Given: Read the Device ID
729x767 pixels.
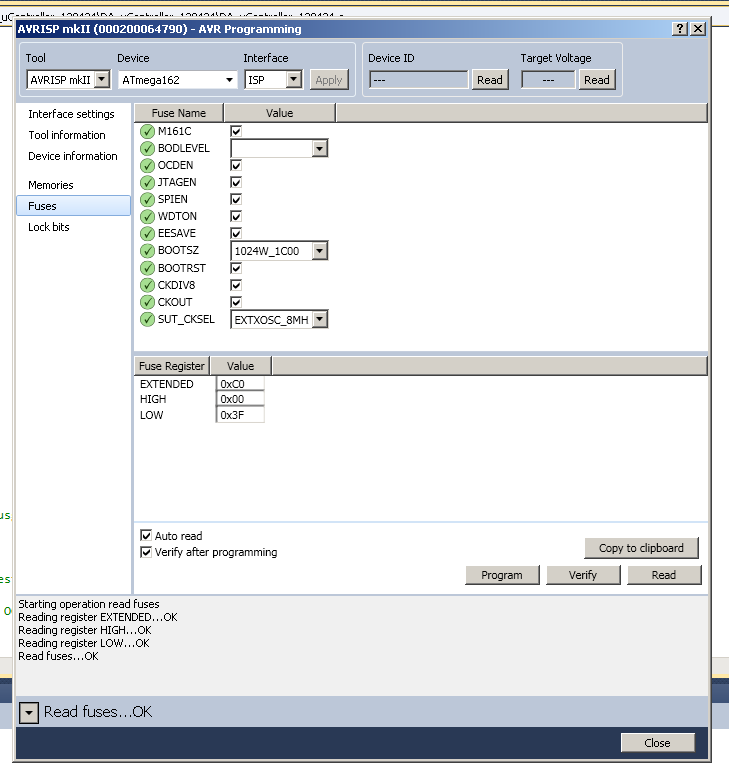Looking at the screenshot, I should pos(490,80).
